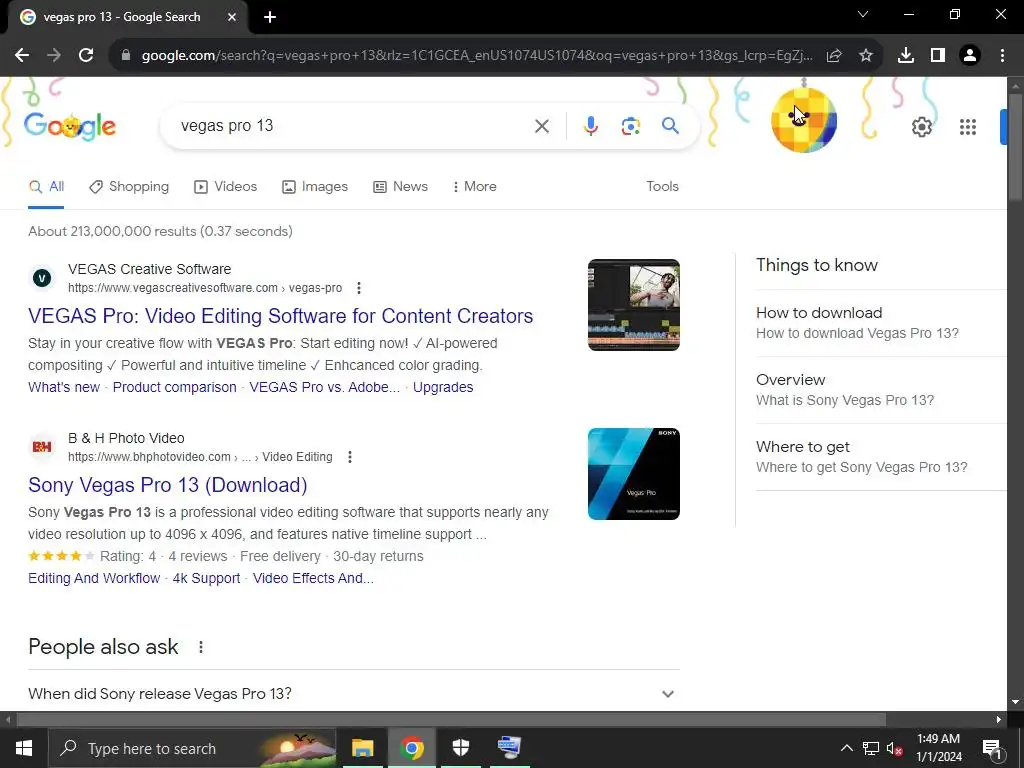The image size is (1024, 768).
Task: Open Windows Security shield in taskbar
Action: pos(461,748)
